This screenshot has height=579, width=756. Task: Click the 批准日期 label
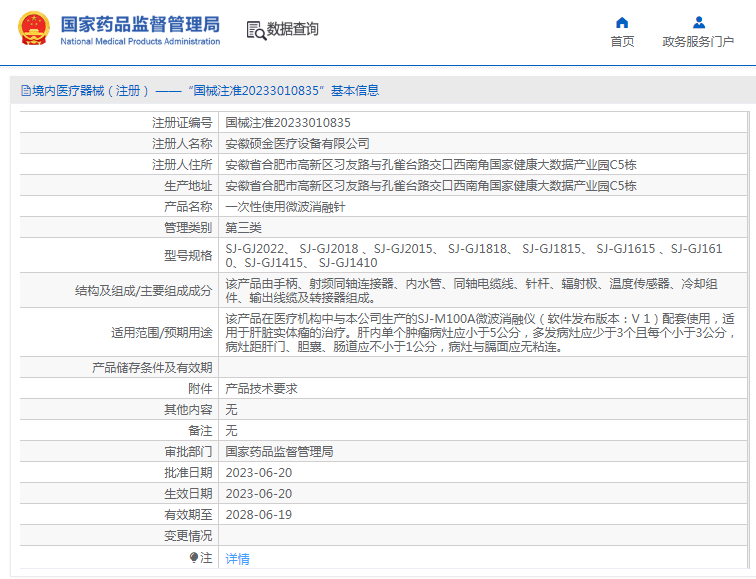(x=188, y=473)
